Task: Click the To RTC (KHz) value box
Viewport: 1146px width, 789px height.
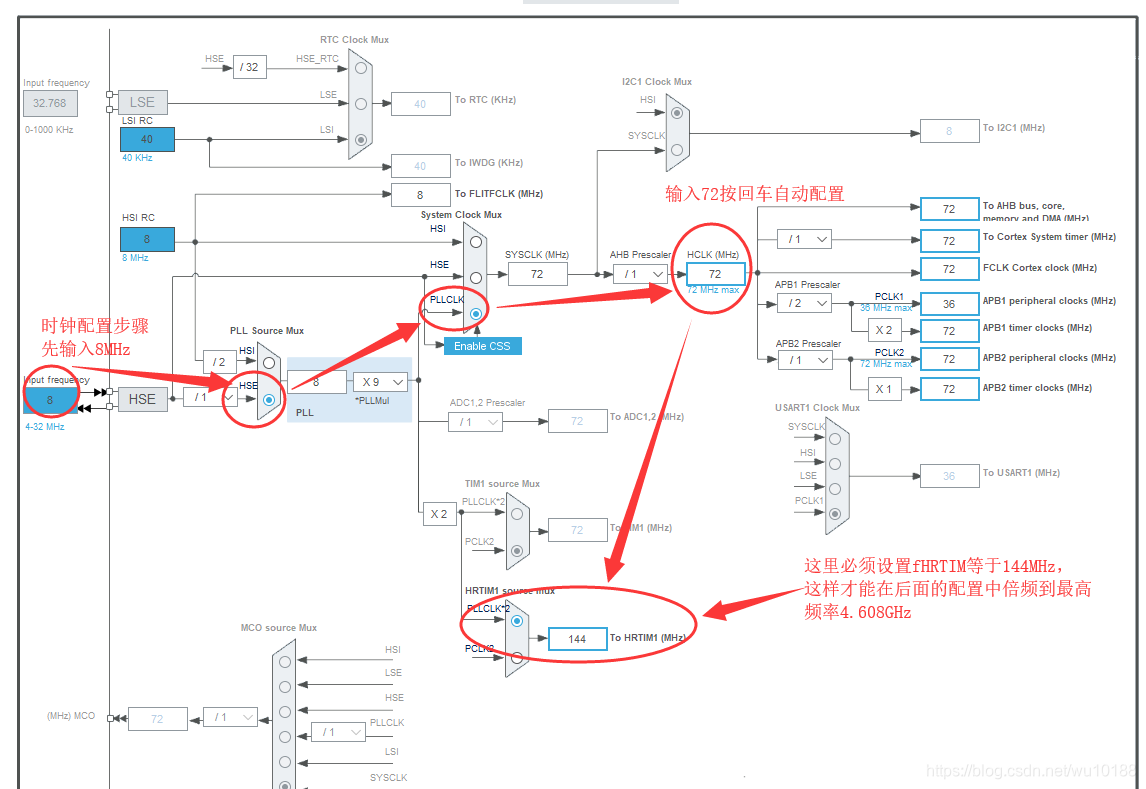Action: point(420,104)
